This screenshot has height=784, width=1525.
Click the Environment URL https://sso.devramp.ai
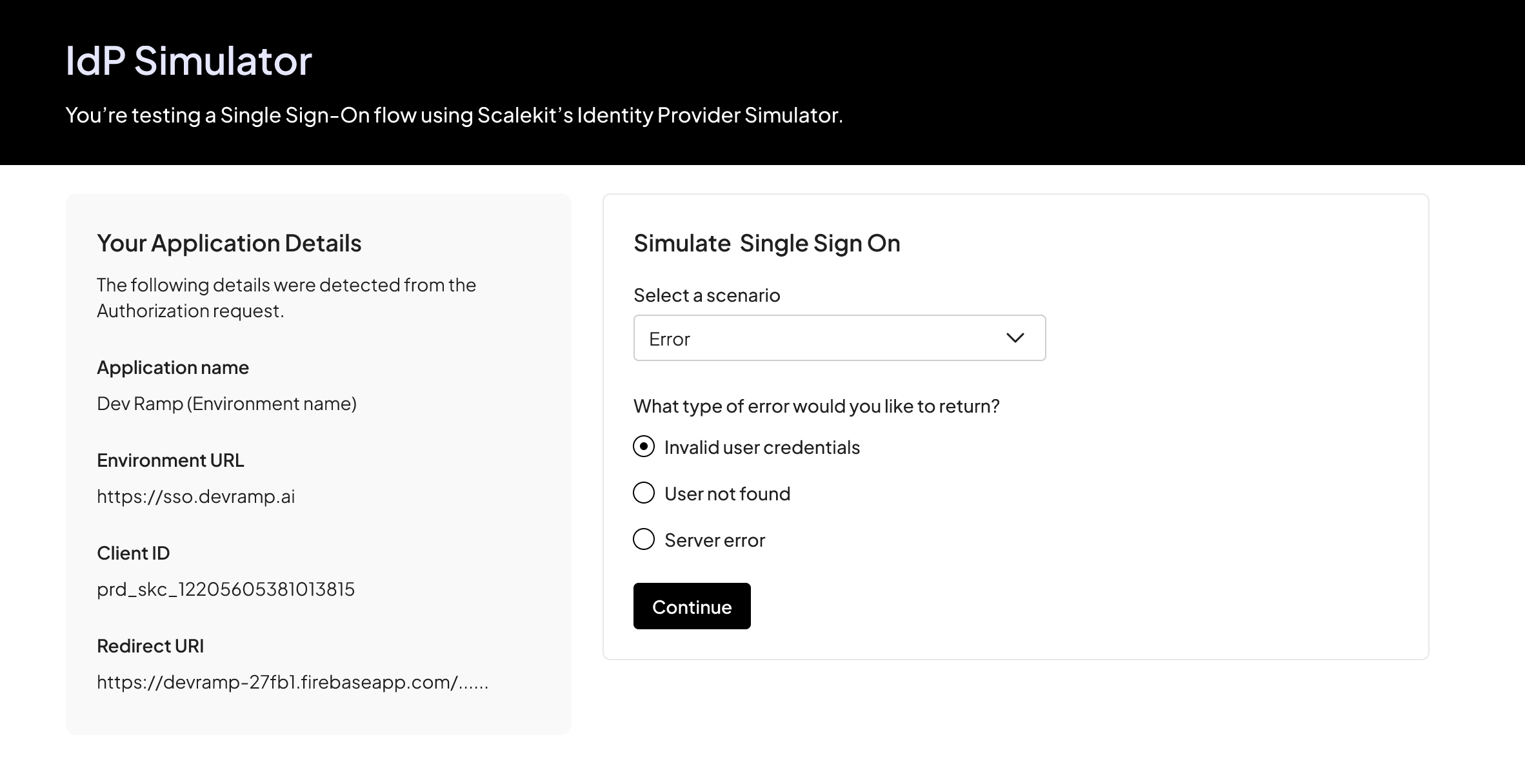pos(195,496)
